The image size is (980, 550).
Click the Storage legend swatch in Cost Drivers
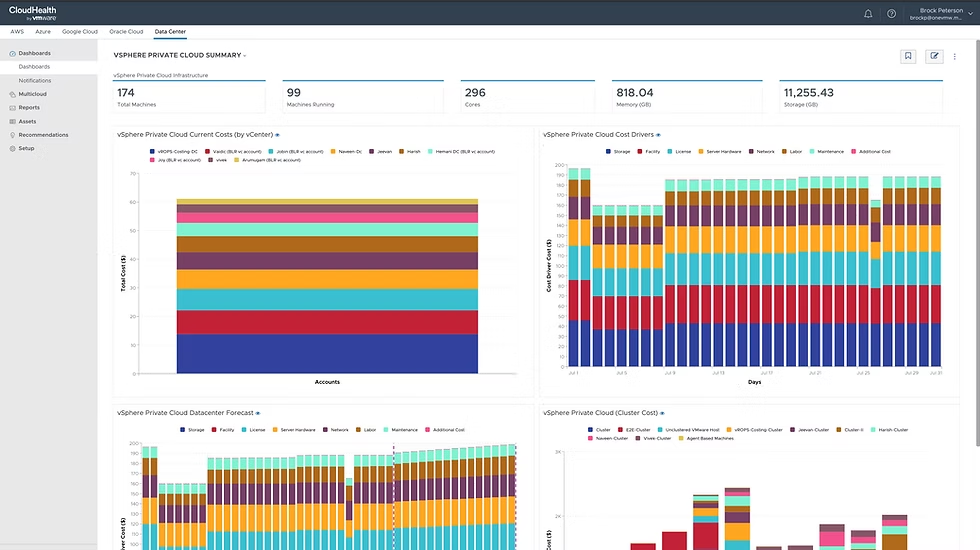(x=609, y=151)
